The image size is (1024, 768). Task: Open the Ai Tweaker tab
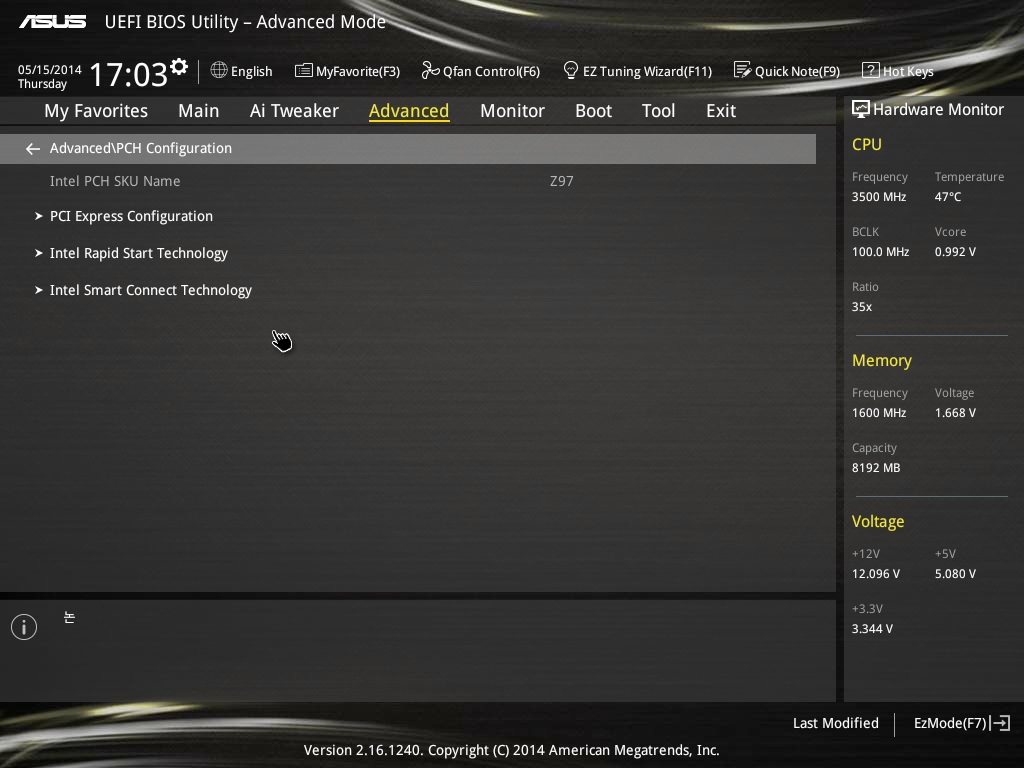pos(294,111)
